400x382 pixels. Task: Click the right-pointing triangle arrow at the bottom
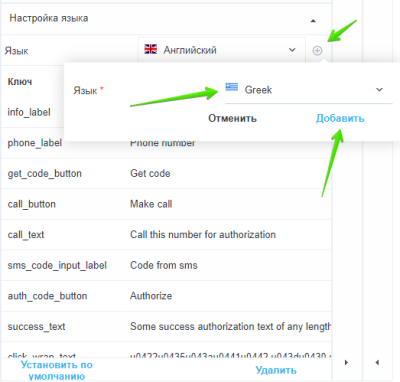pyautogui.click(x=347, y=362)
